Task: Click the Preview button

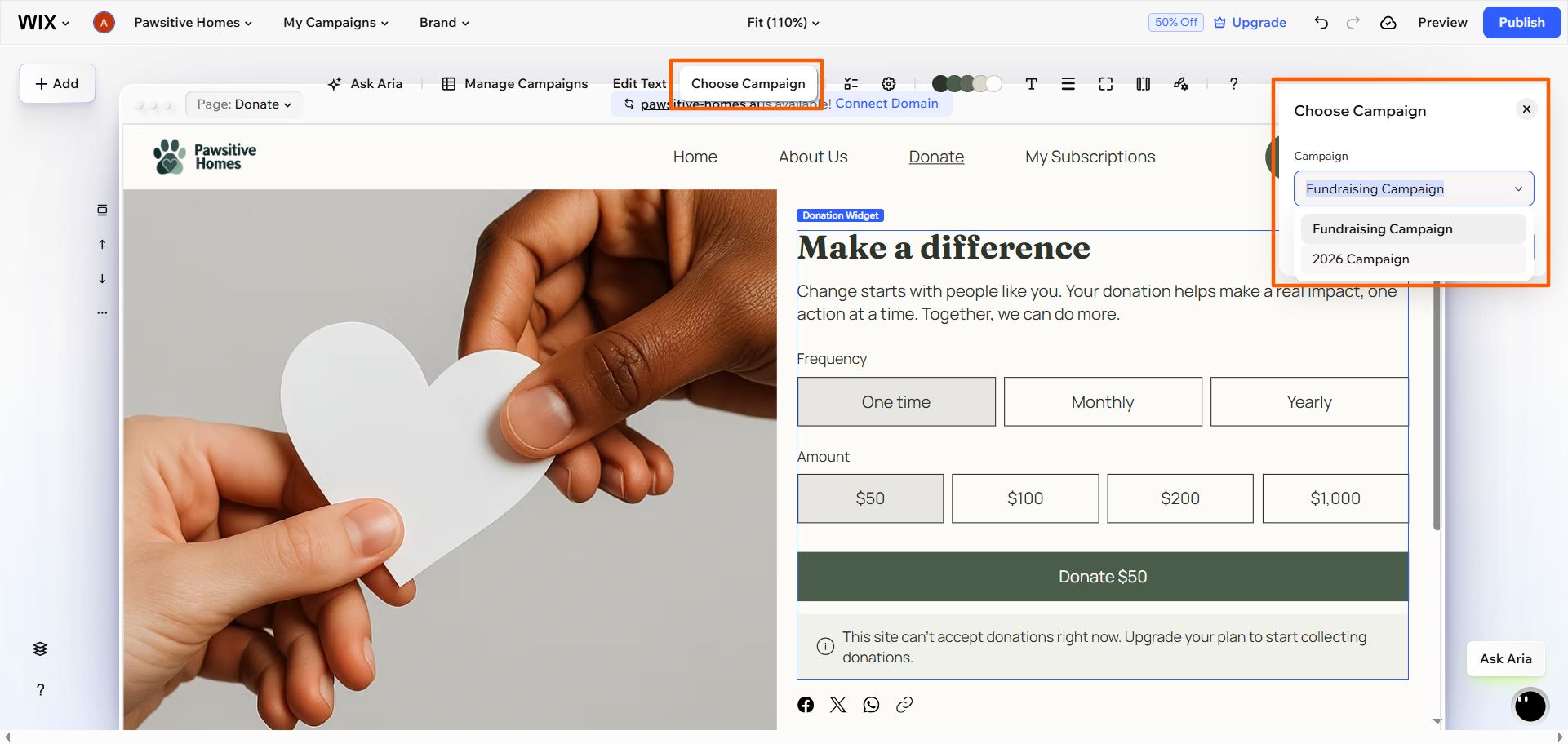Action: 1442,22
